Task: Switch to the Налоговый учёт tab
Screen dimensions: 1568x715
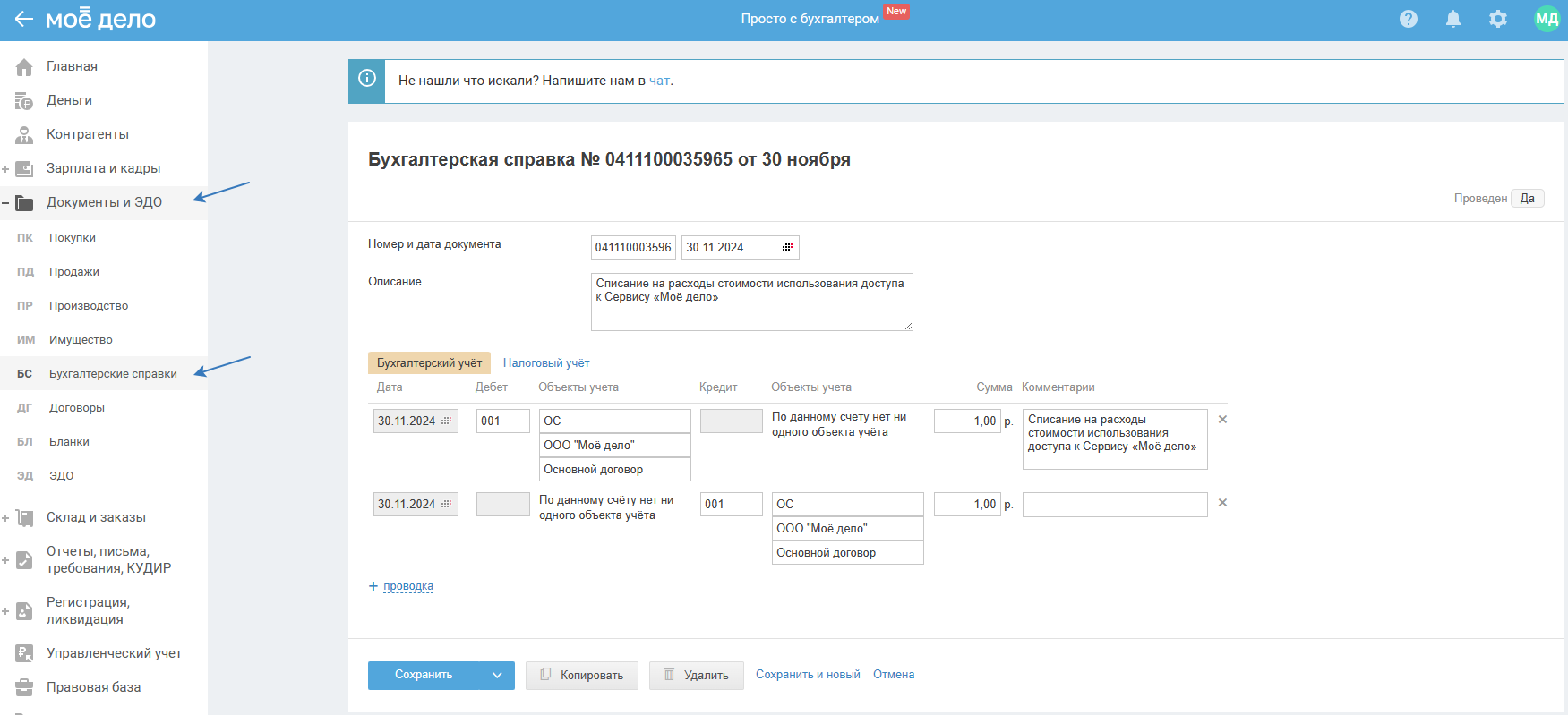Action: tap(546, 362)
